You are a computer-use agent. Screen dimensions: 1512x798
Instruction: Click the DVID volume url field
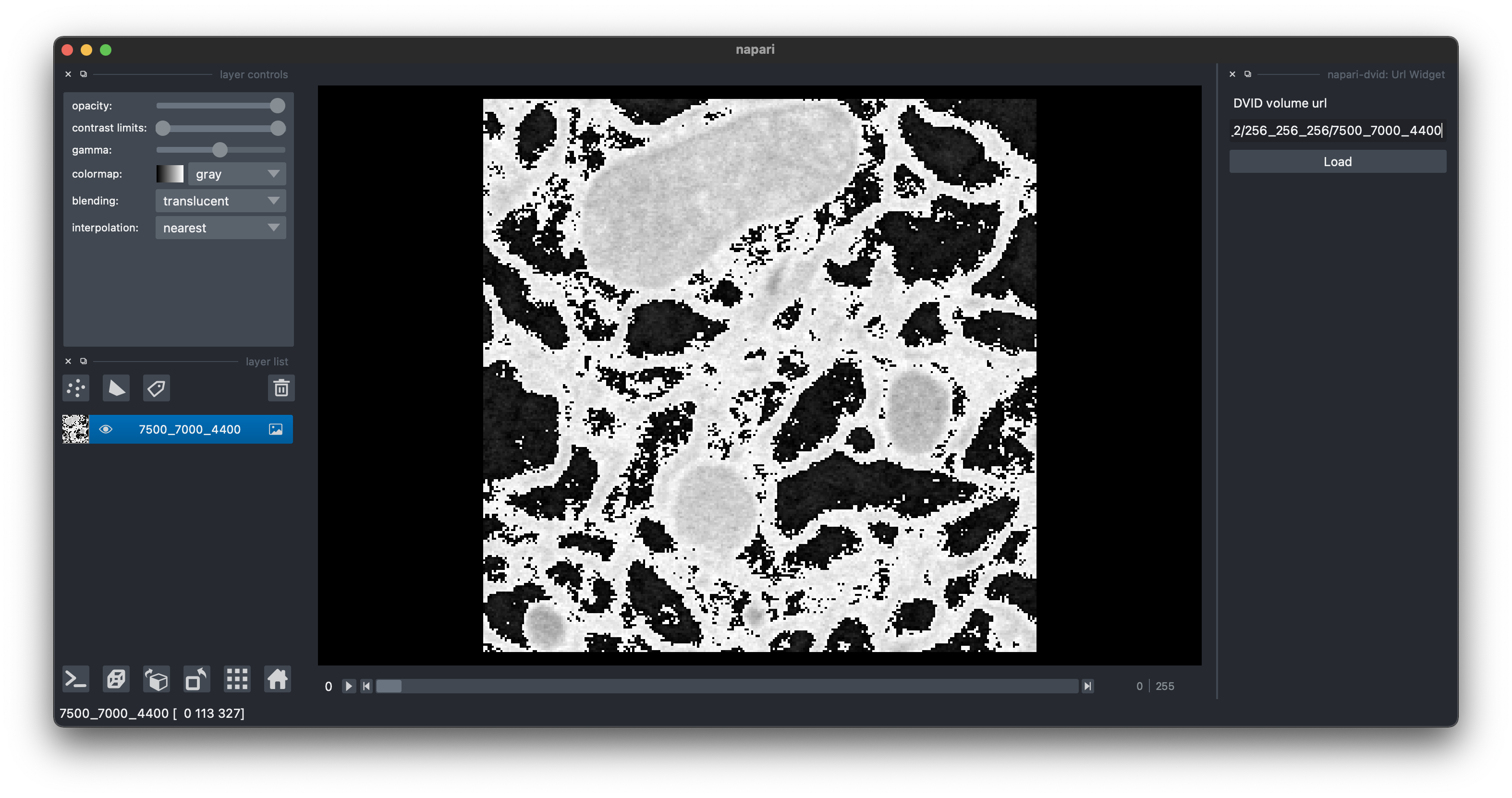(1337, 130)
